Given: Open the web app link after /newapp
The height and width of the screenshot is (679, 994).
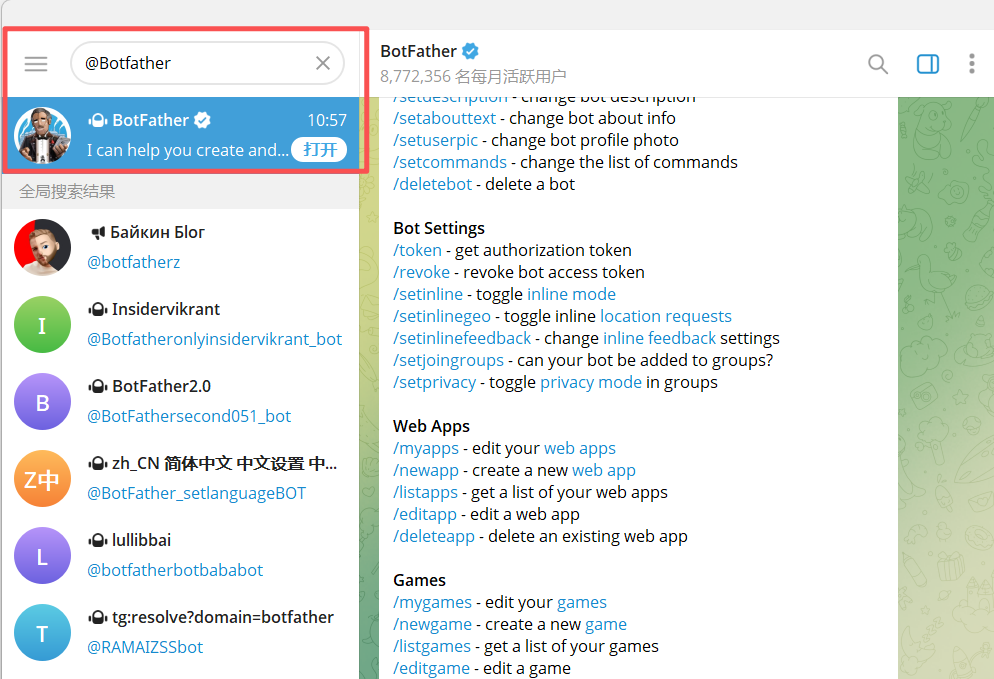Looking at the screenshot, I should click(x=604, y=470).
